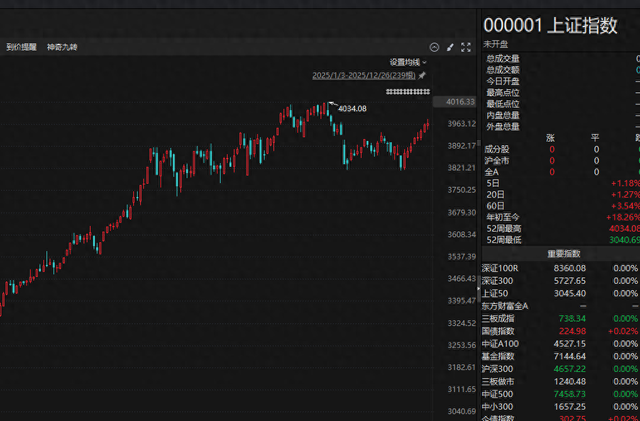
Task: Open the 基金指数 row
Action: (502, 356)
